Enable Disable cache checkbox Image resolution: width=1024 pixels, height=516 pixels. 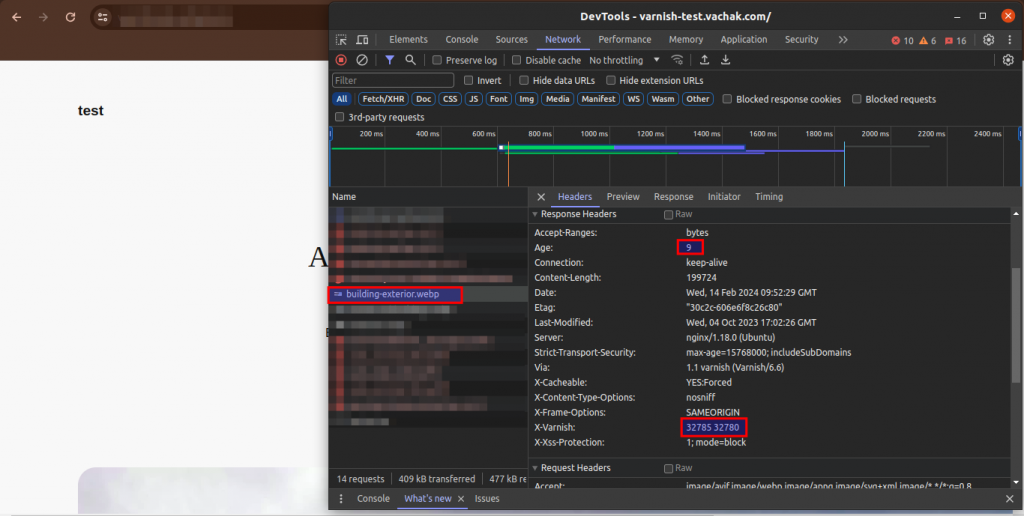517,60
